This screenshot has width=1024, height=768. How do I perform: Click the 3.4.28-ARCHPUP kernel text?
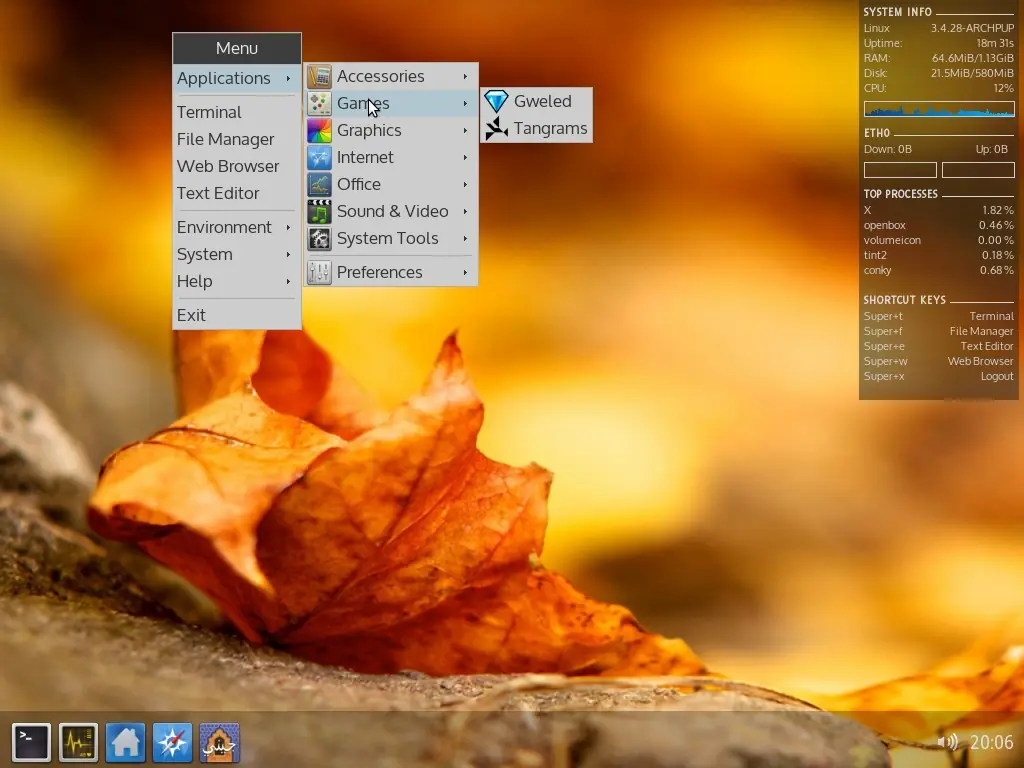tap(972, 28)
